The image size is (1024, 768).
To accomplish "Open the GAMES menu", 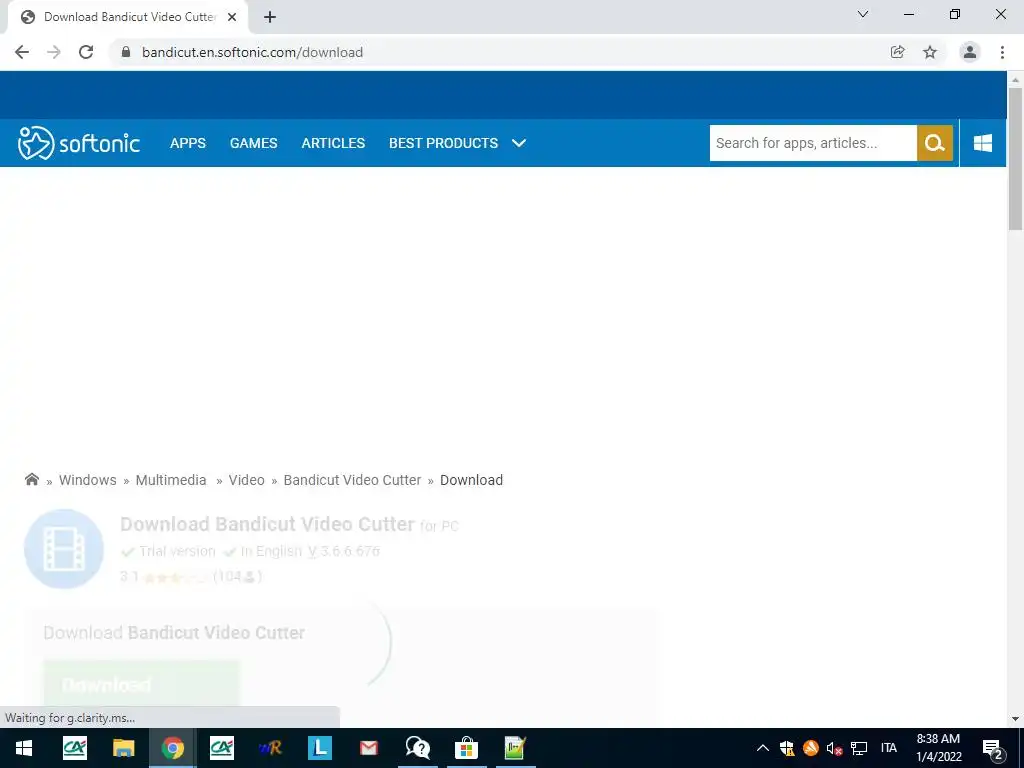I will pyautogui.click(x=253, y=143).
